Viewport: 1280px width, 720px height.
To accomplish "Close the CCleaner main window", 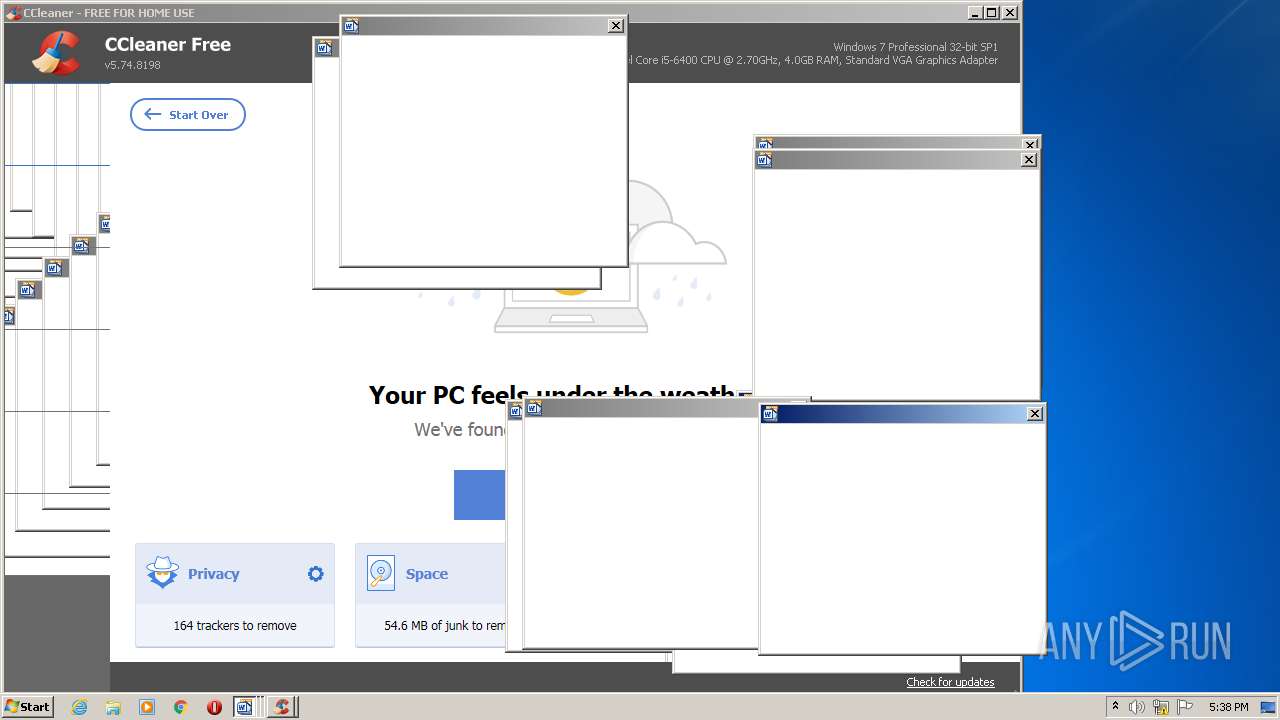I will point(1010,12).
